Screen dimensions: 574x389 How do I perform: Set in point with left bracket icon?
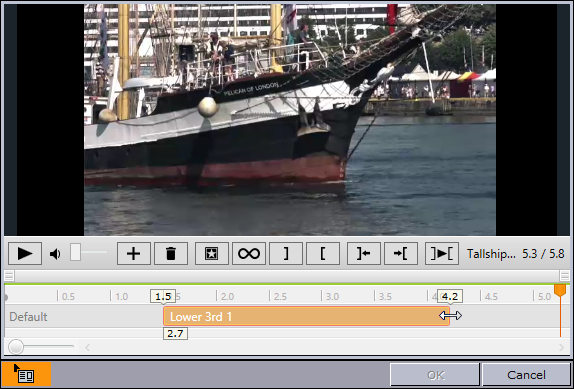point(323,253)
